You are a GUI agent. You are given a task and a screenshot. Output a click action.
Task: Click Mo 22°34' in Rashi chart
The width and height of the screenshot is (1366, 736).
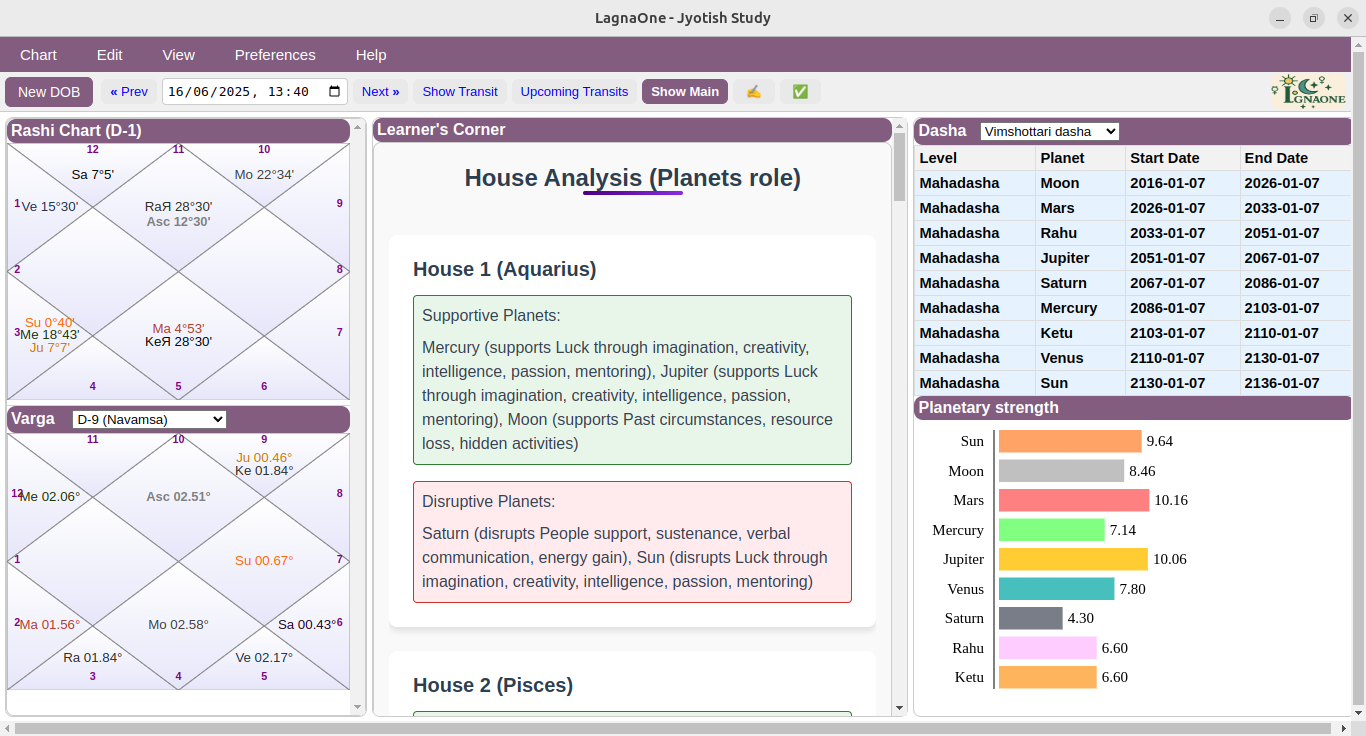point(264,174)
